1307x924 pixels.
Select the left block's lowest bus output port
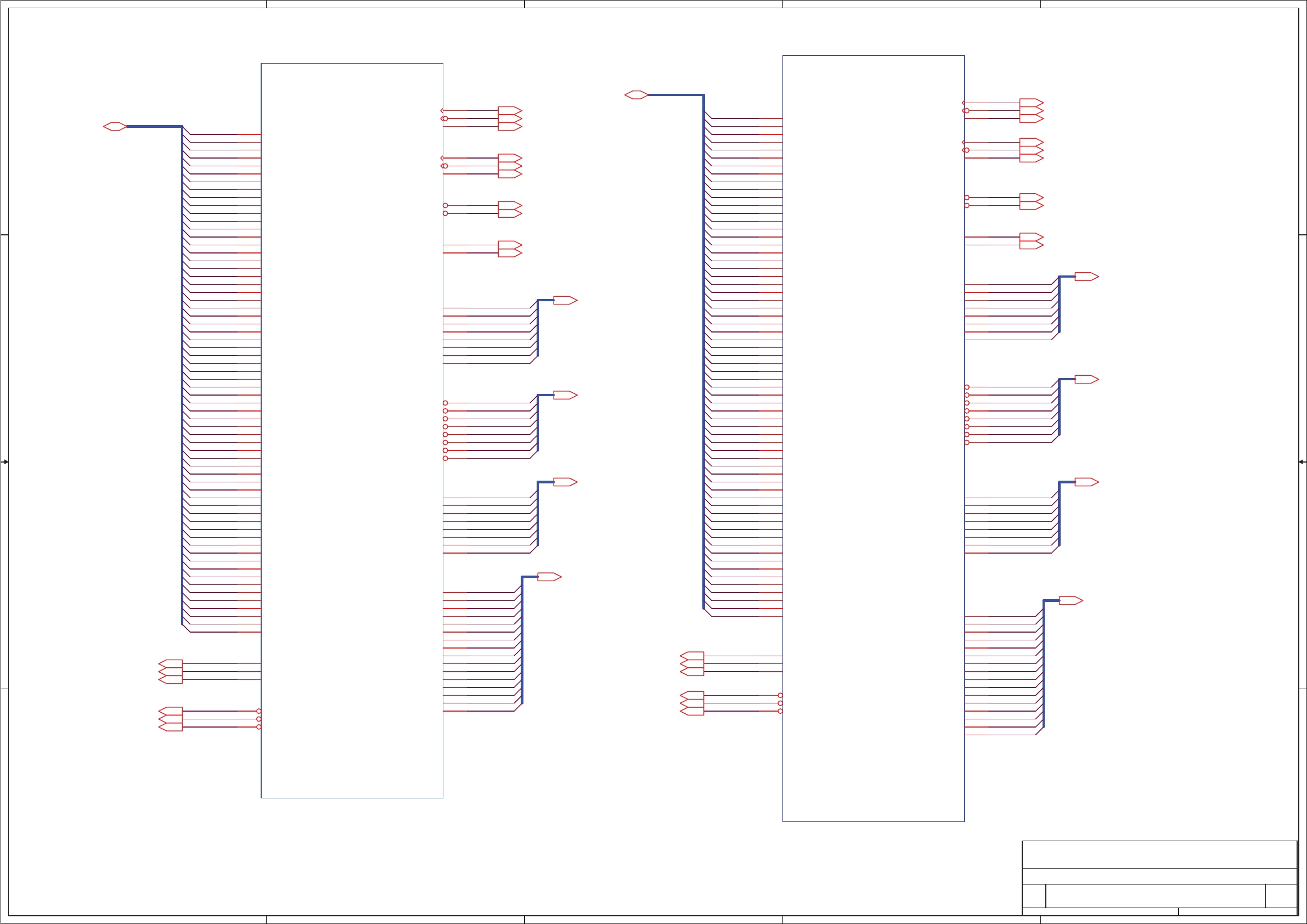point(549,577)
